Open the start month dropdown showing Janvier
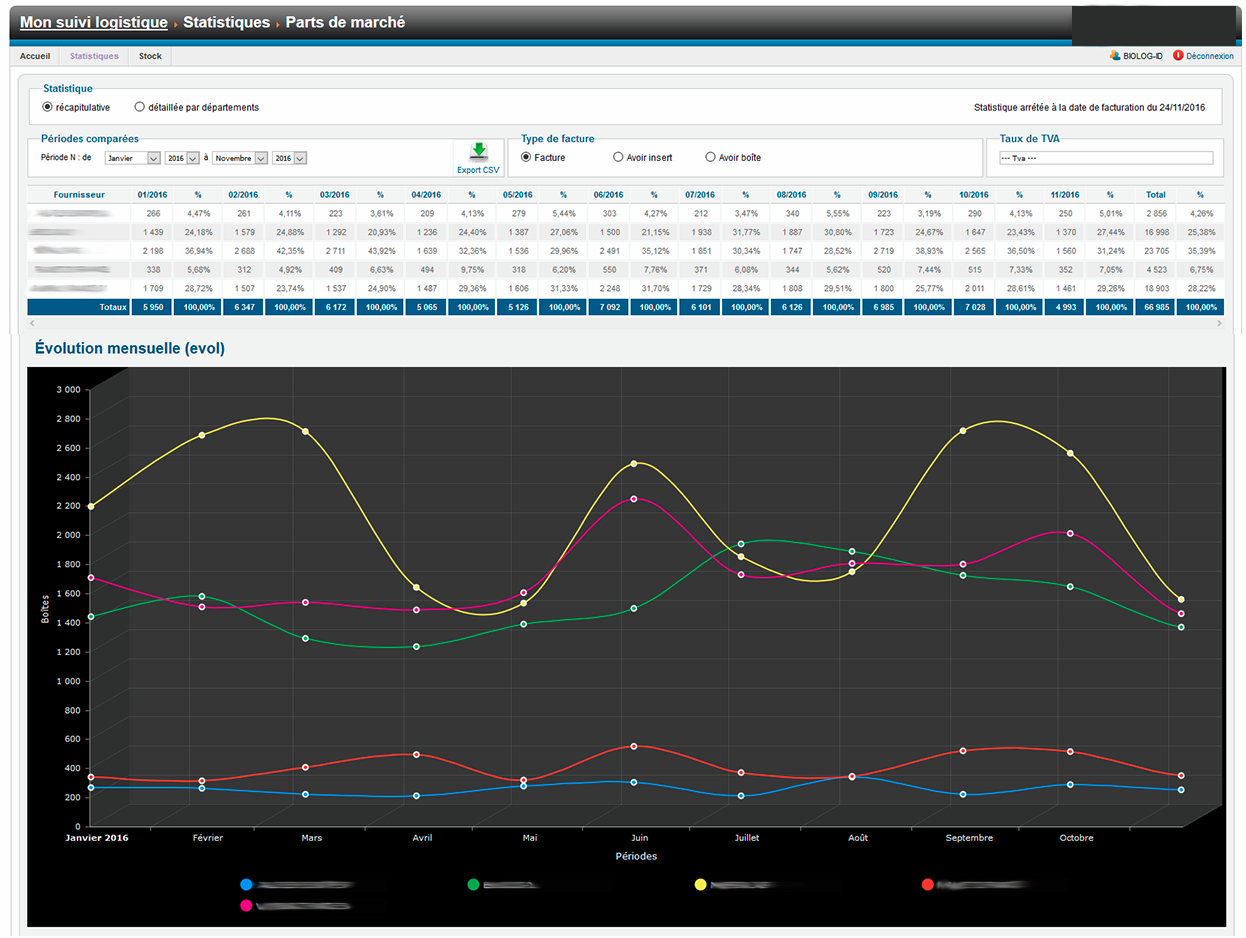Screen dimensions: 1246x938 132,158
